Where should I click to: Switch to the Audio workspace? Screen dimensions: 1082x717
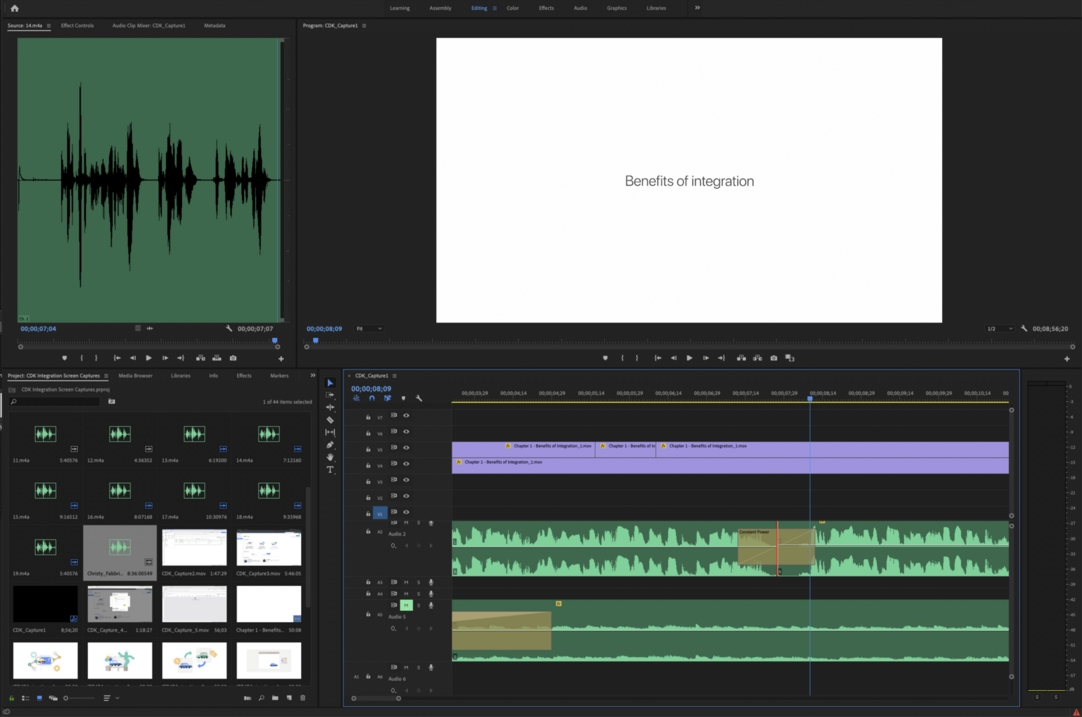(x=580, y=8)
